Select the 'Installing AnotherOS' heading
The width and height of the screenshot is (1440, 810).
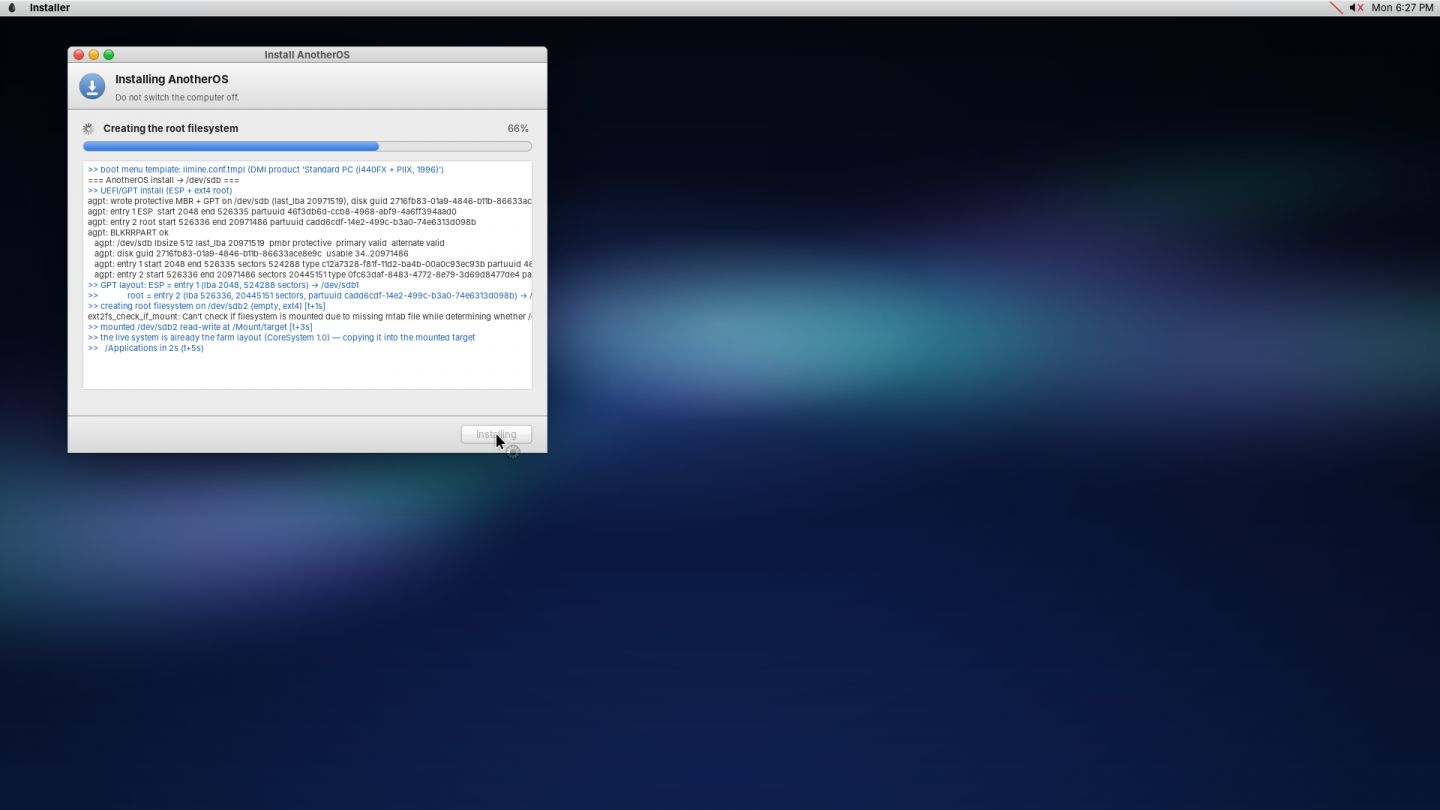click(x=172, y=80)
